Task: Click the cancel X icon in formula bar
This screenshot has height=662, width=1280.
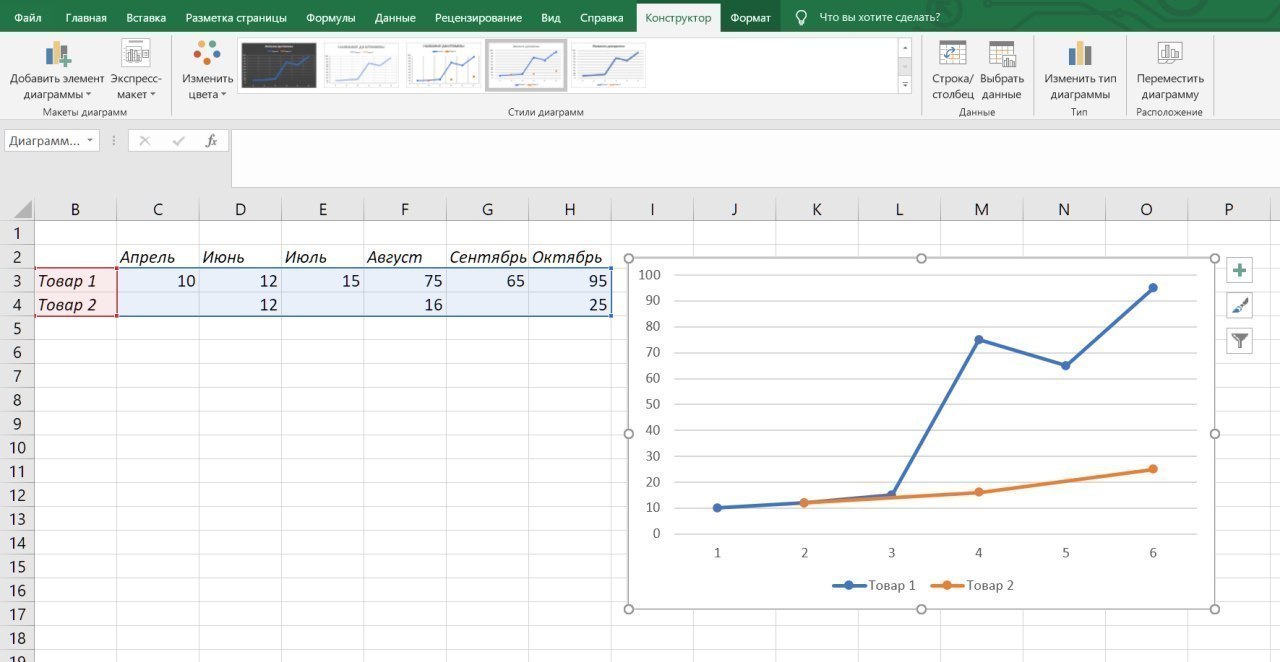Action: (x=145, y=141)
